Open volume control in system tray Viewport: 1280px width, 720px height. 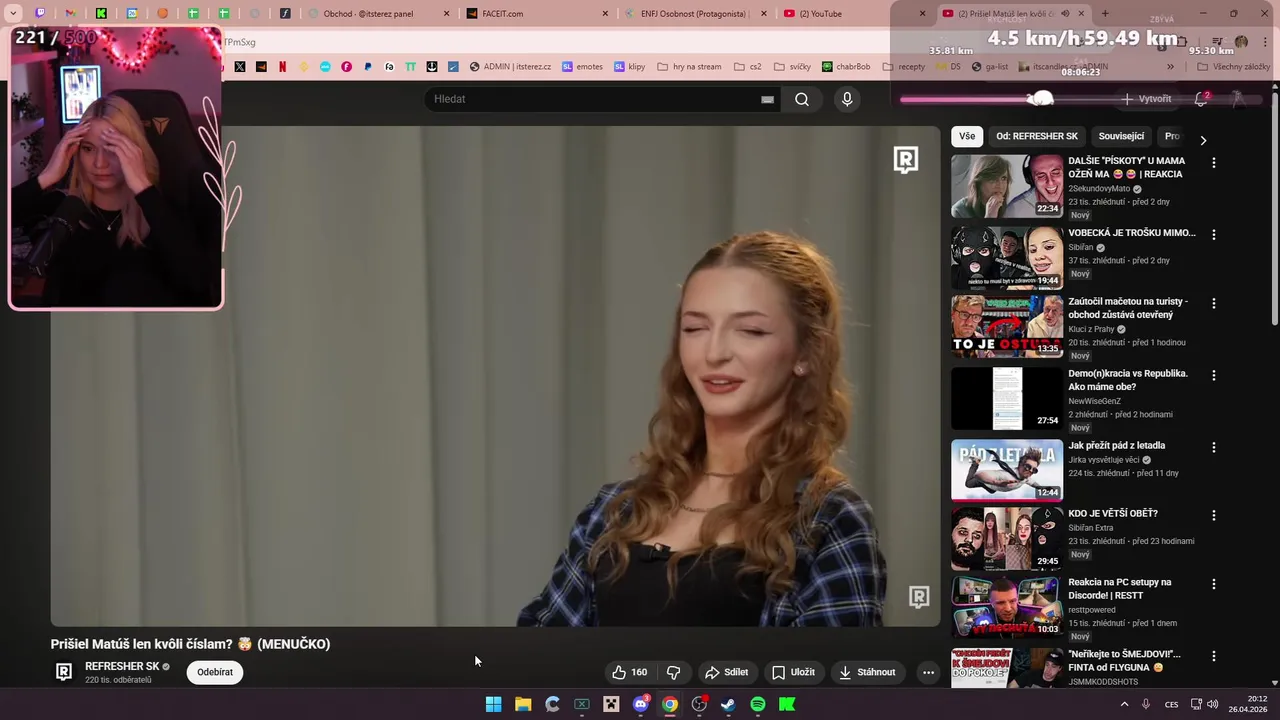[x=1212, y=704]
